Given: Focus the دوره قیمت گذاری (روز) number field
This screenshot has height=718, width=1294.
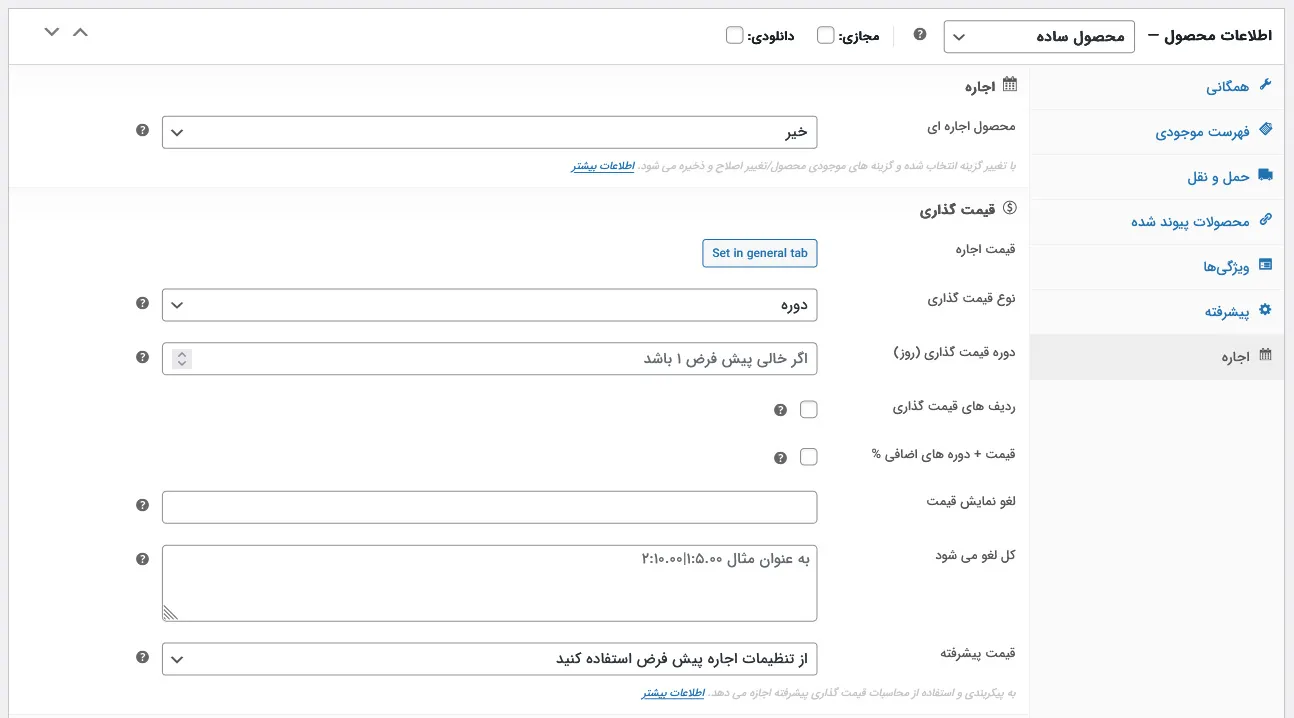Looking at the screenshot, I should (x=490, y=358).
